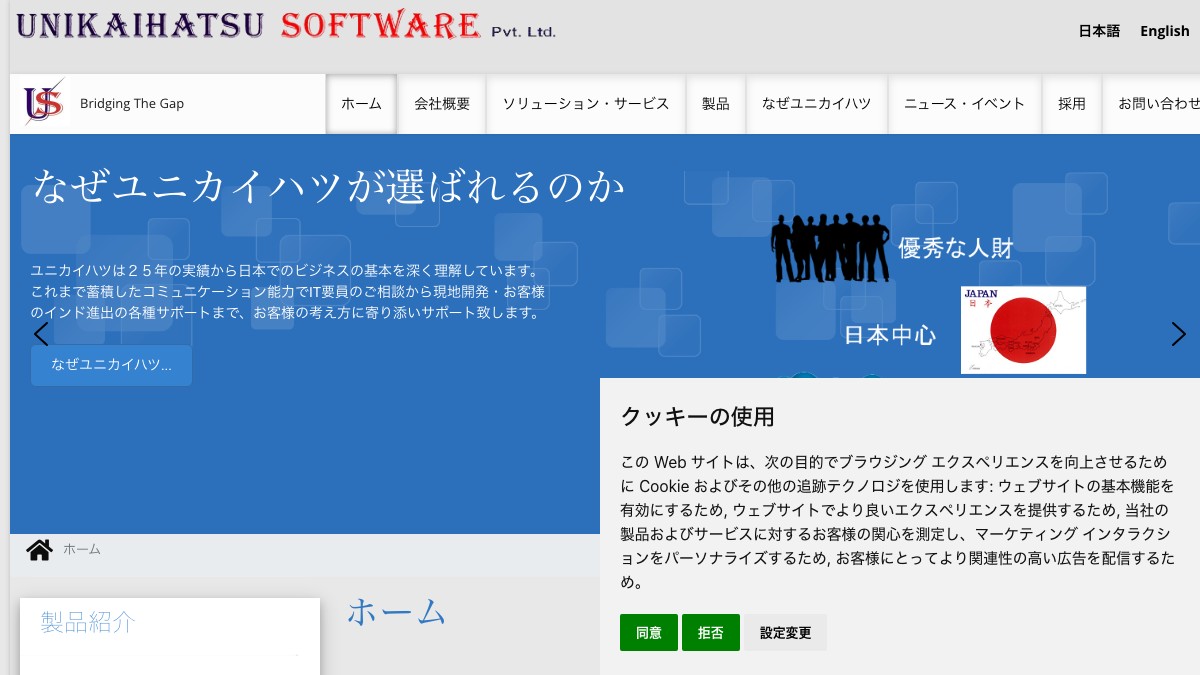Click the group of people silhouette image

pos(830,247)
